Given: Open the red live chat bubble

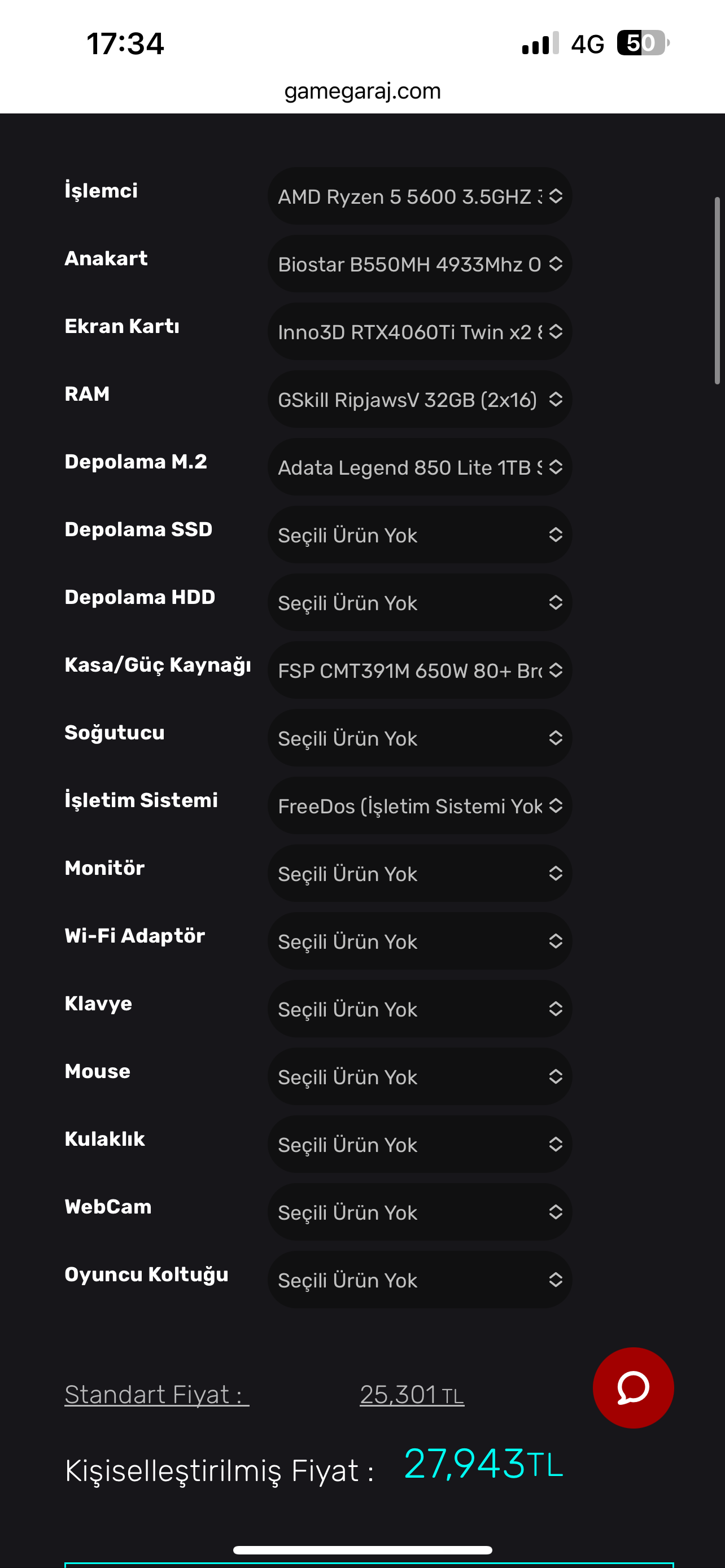Looking at the screenshot, I should point(632,1387).
